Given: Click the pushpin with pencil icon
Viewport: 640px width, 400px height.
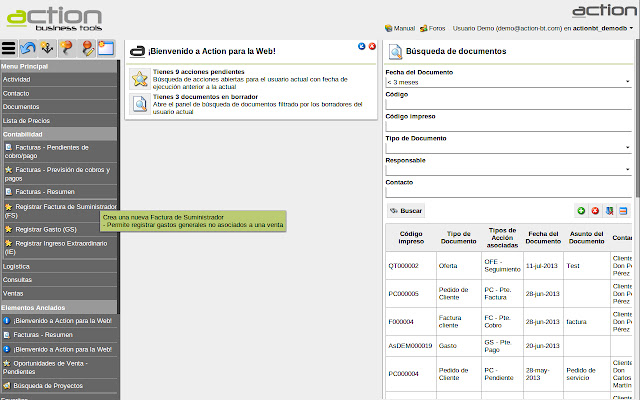Looking at the screenshot, I should (x=87, y=49).
